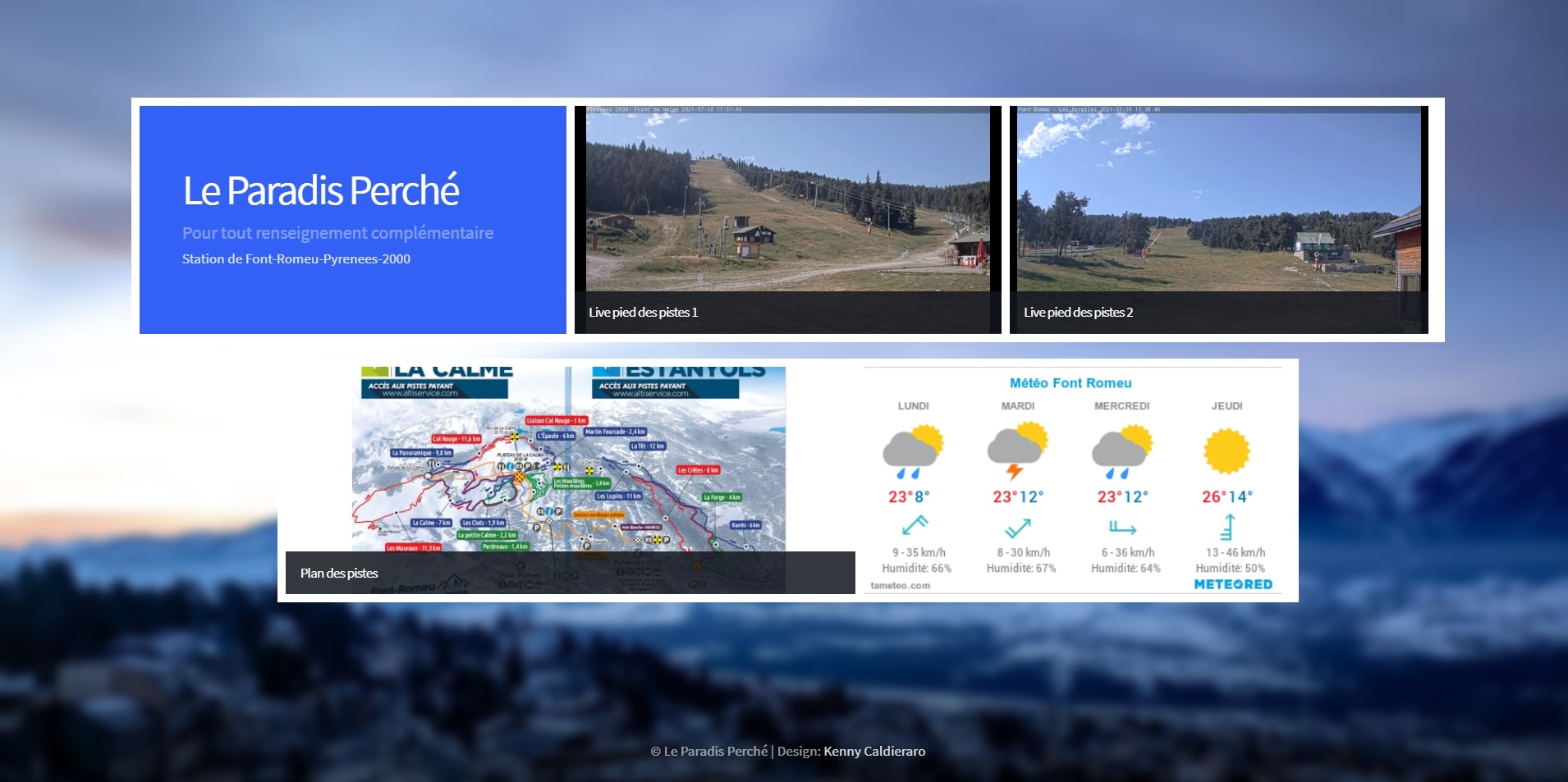This screenshot has height=782, width=1568.
Task: Click 'Humidité: 67%' value
Action: (x=1021, y=568)
